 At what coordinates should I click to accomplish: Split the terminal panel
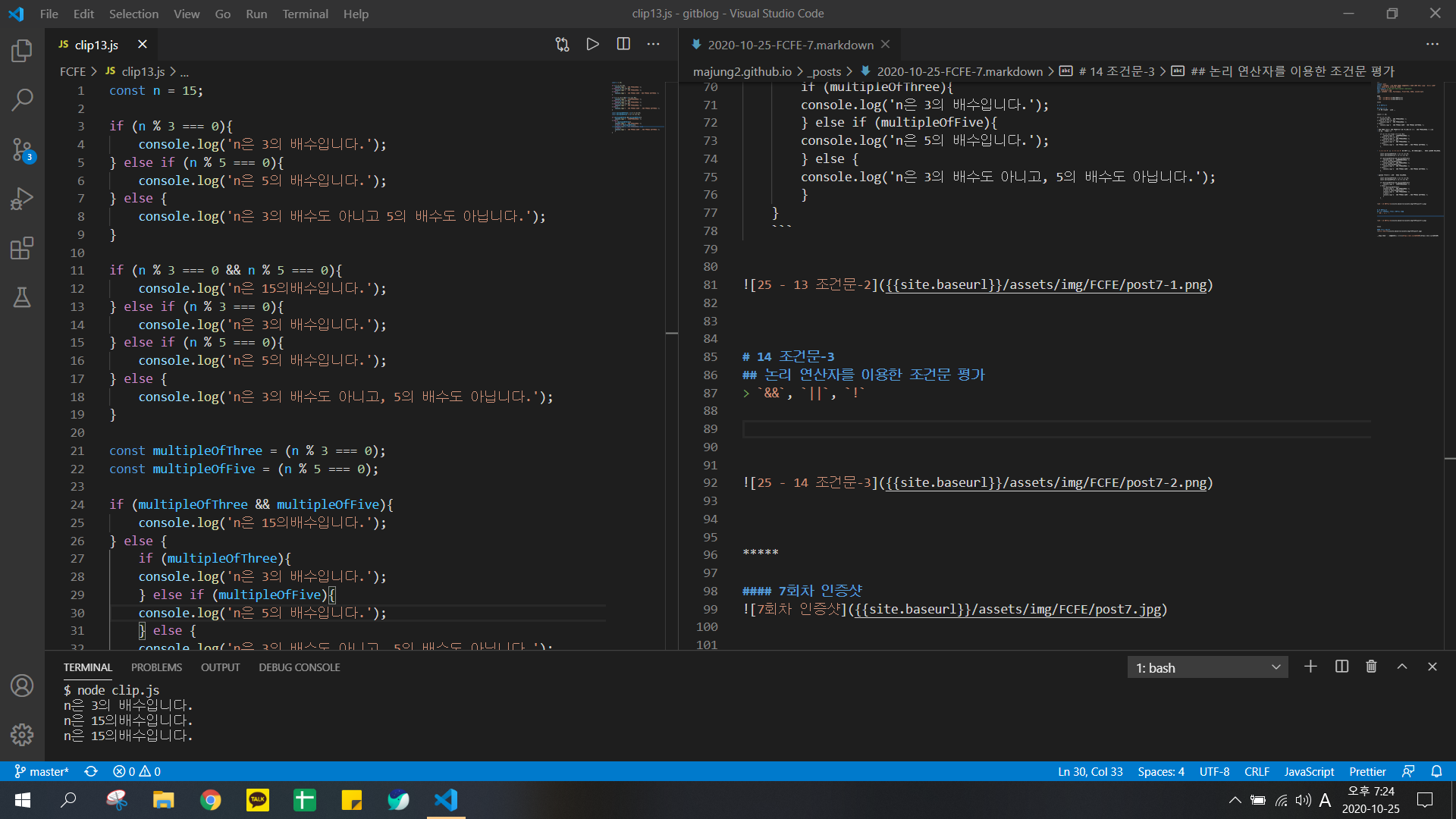tap(1341, 667)
